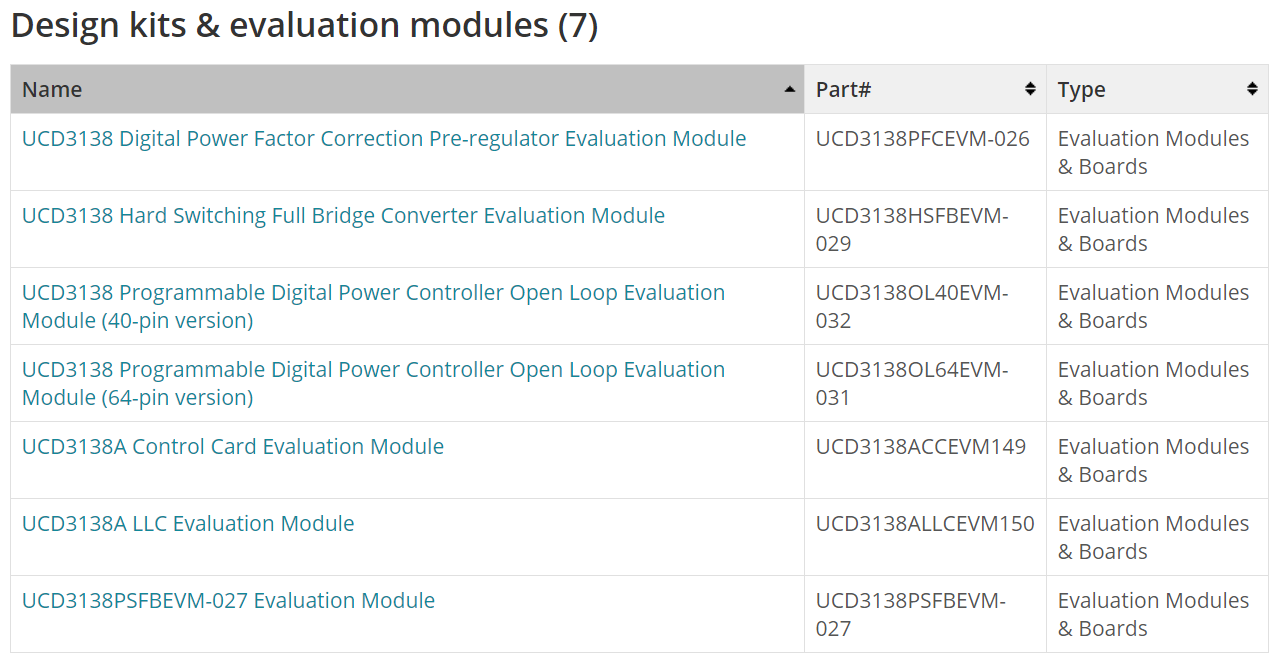Click the Type column sort arrows icon
The height and width of the screenshot is (668, 1284).
(x=1252, y=89)
